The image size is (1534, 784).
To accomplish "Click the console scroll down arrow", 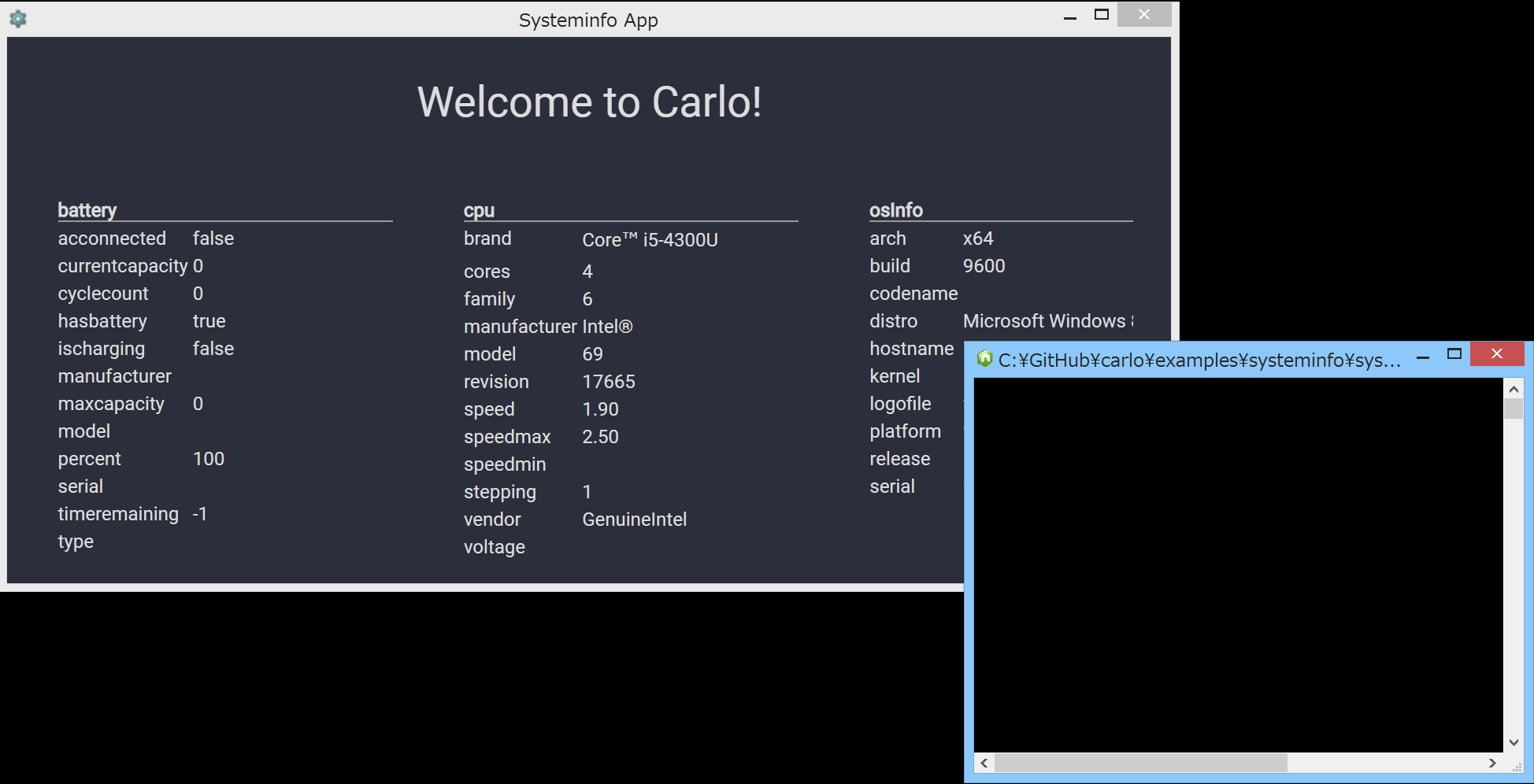I will (x=1514, y=742).
